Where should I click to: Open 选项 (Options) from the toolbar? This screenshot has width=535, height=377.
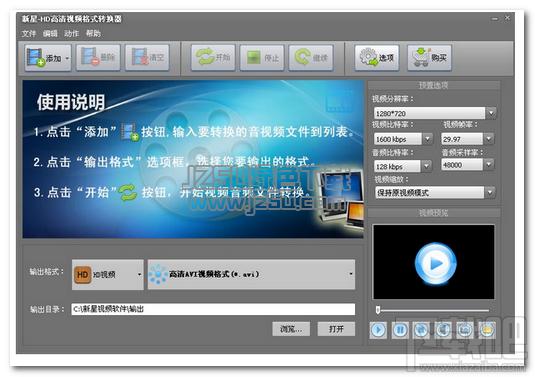coord(377,58)
